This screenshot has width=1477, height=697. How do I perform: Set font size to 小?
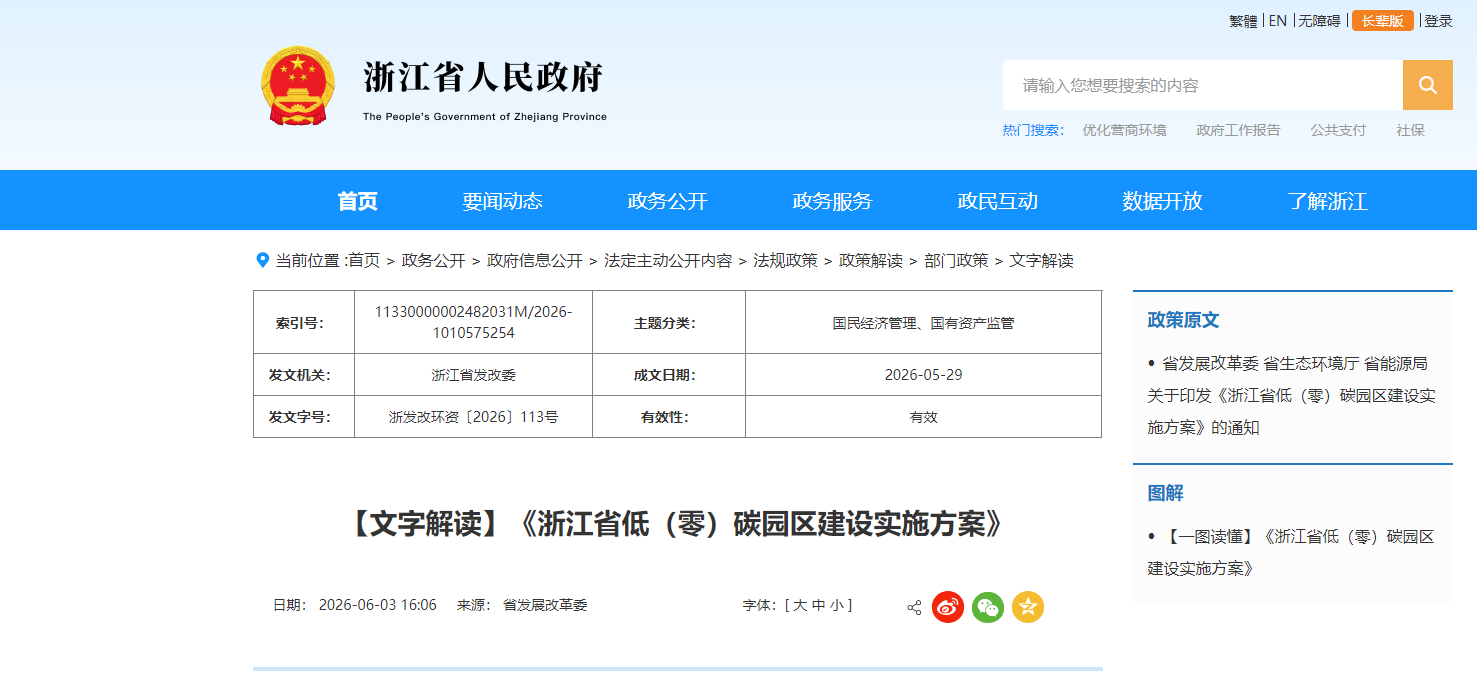click(x=836, y=605)
